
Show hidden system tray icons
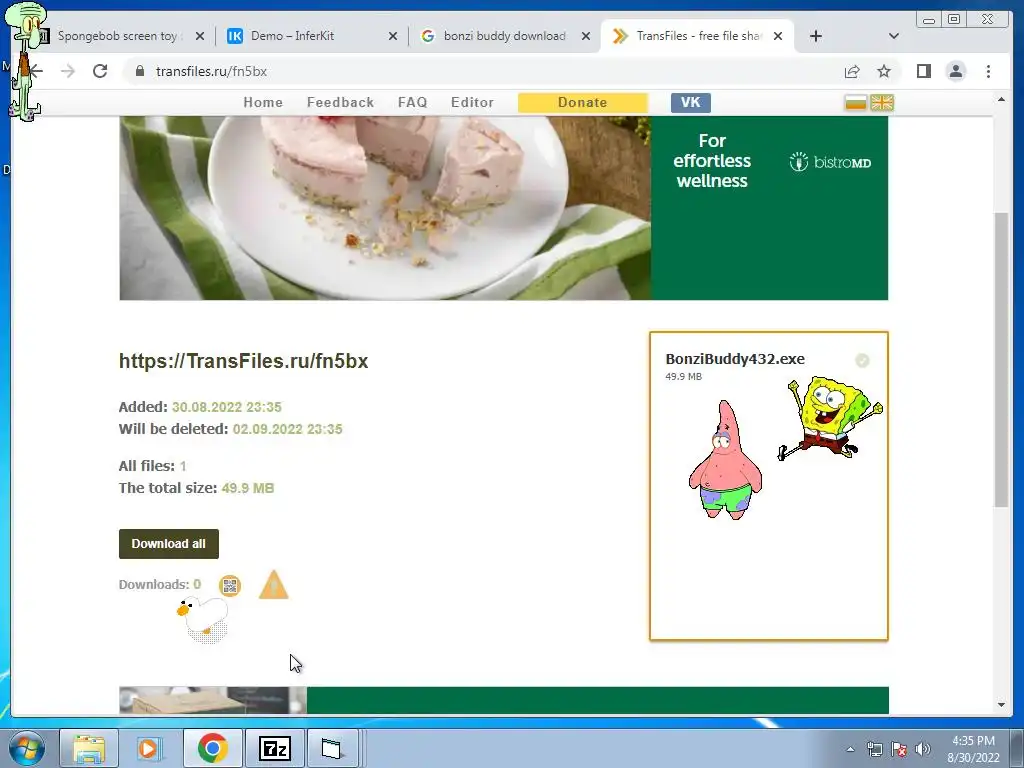coord(850,749)
